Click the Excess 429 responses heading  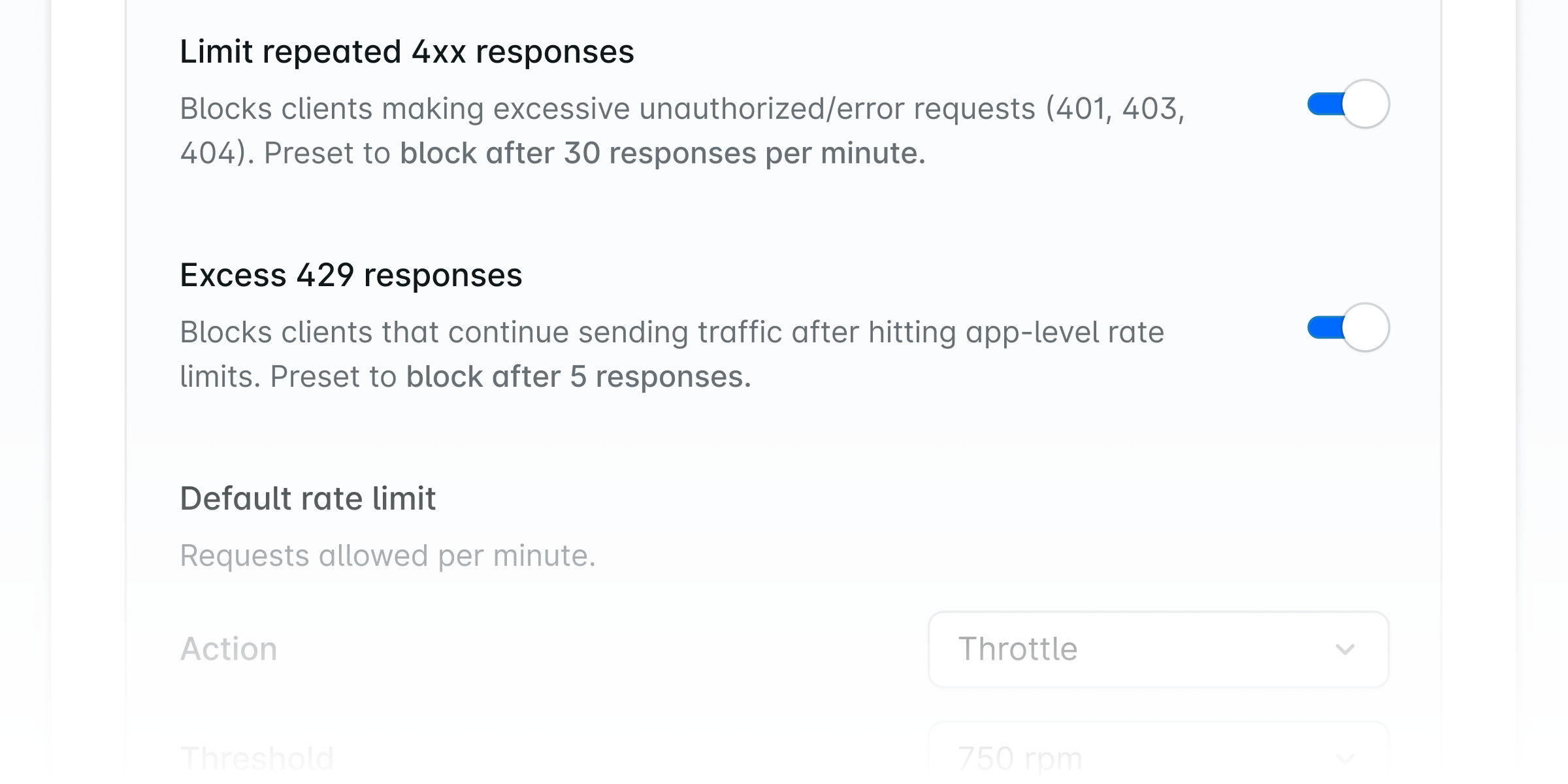tap(351, 274)
